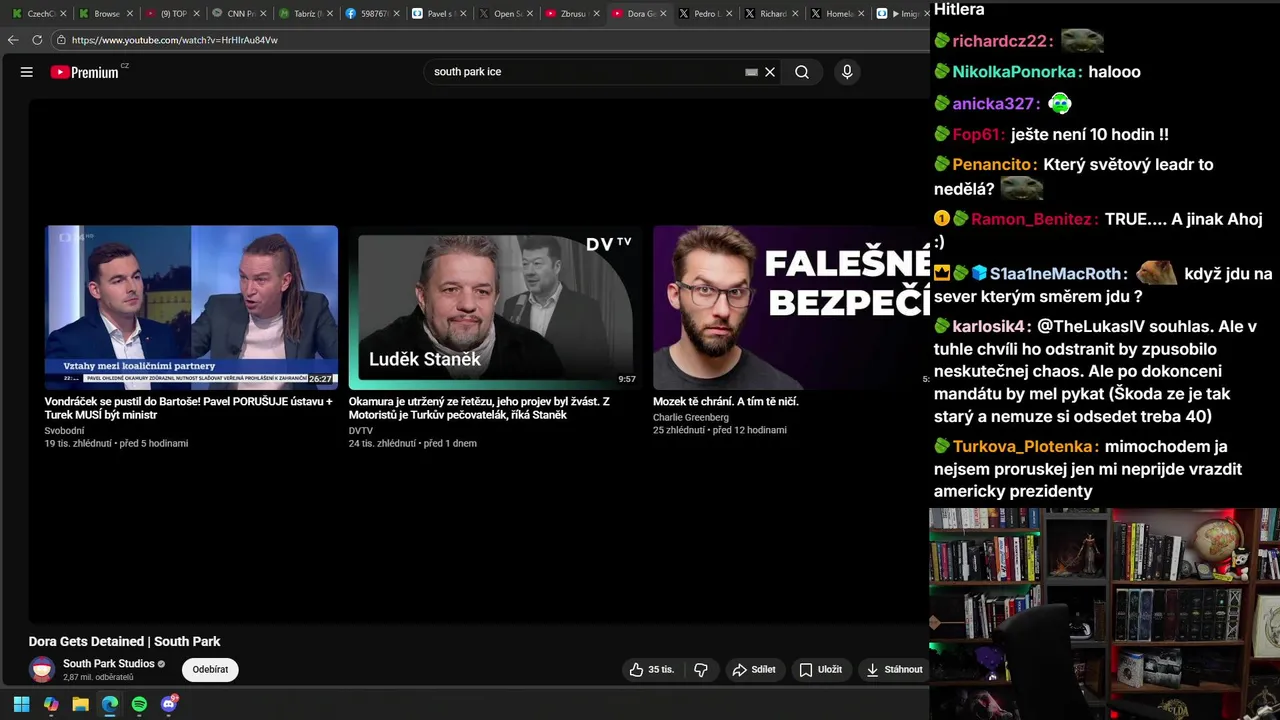Open video title Okamura je utržený ze řetězu

[x=479, y=408]
